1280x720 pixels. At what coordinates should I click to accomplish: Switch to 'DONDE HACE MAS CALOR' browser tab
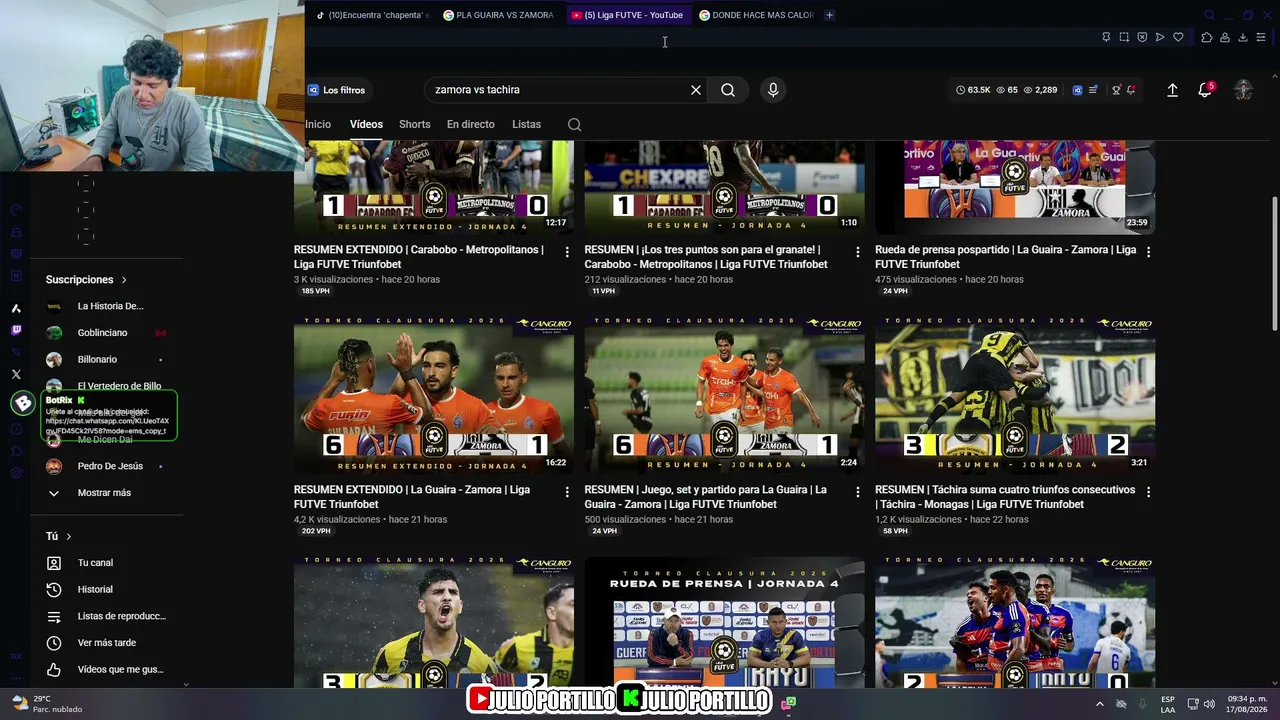click(757, 15)
